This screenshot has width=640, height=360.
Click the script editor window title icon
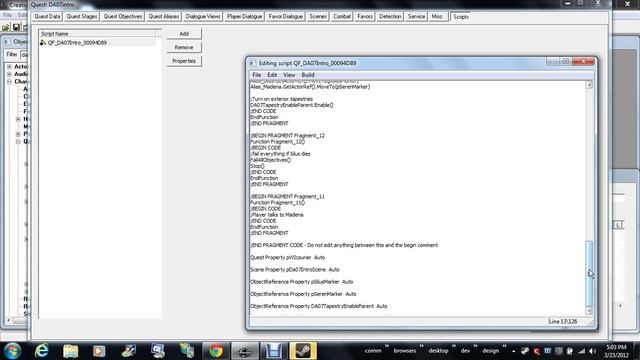(x=252, y=63)
